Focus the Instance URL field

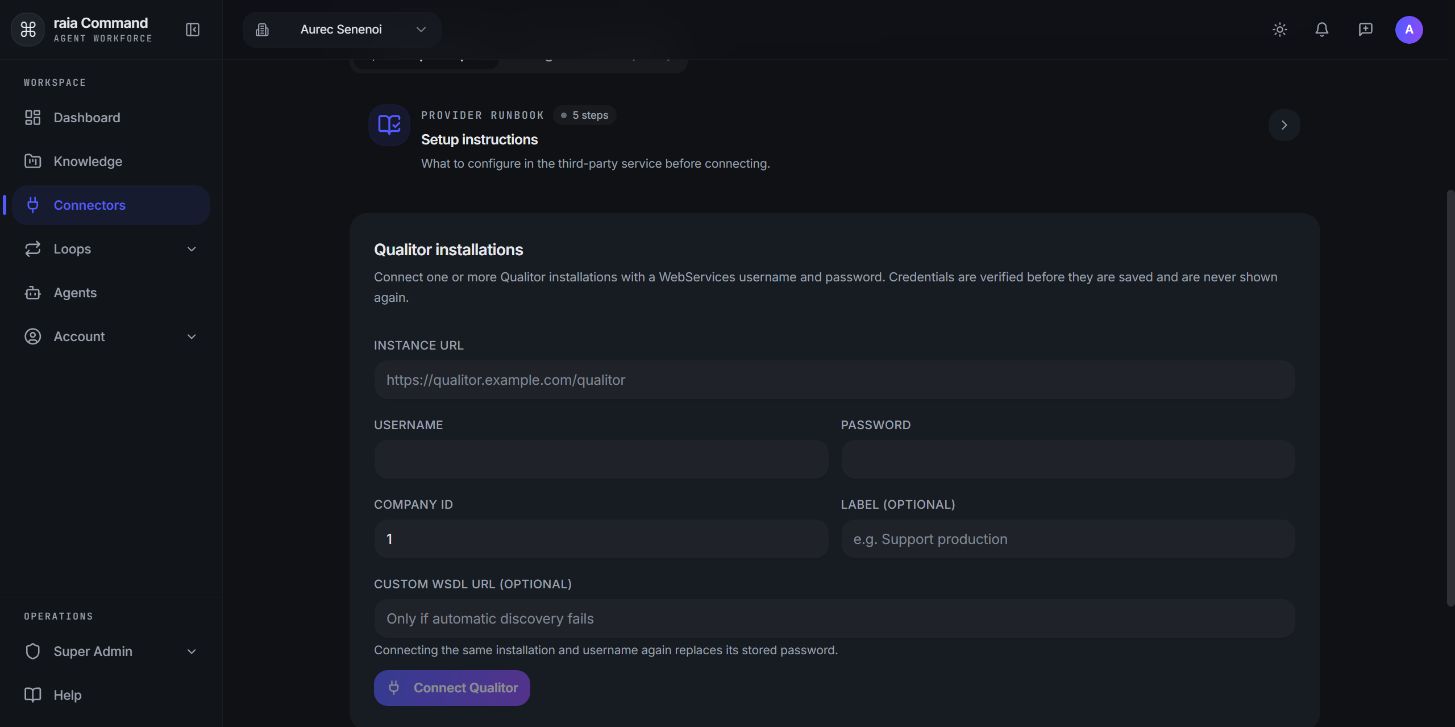pos(834,380)
